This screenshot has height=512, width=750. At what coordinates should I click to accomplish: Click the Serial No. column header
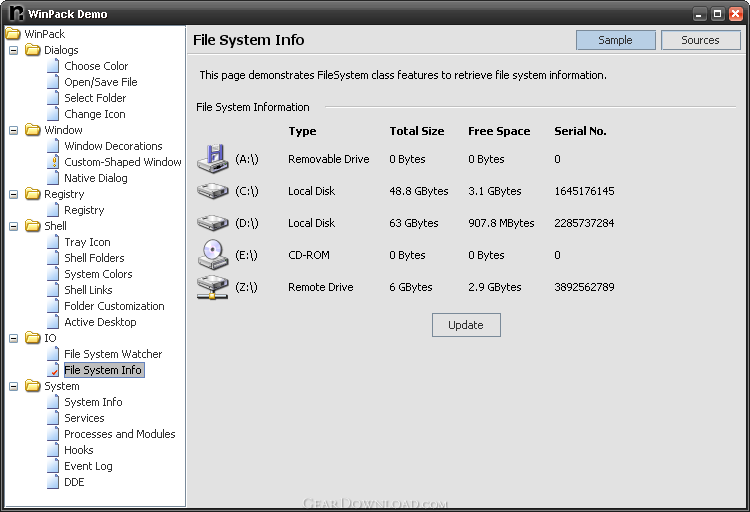point(580,131)
